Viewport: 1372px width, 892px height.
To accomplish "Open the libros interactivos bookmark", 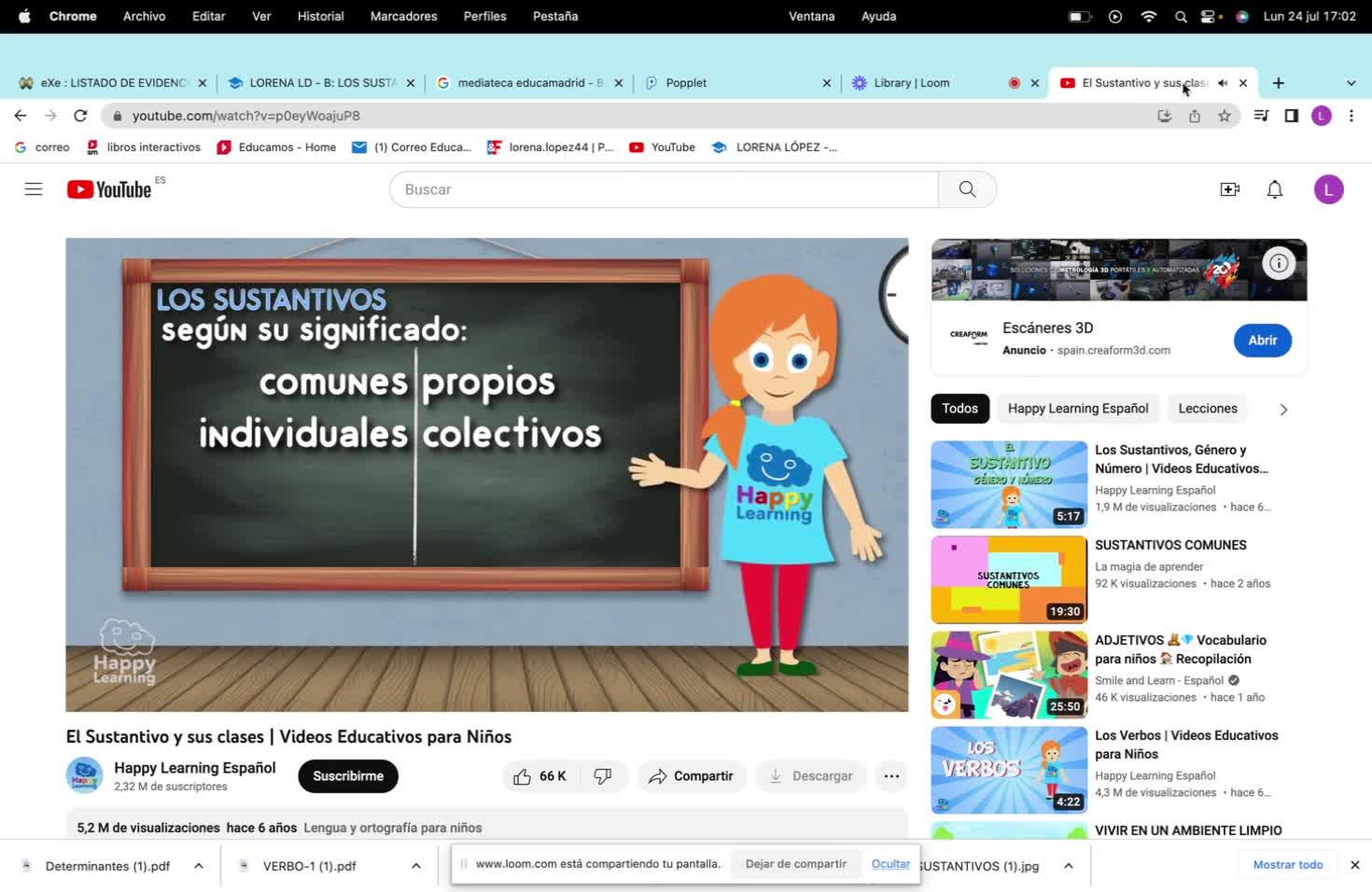I will [x=144, y=147].
